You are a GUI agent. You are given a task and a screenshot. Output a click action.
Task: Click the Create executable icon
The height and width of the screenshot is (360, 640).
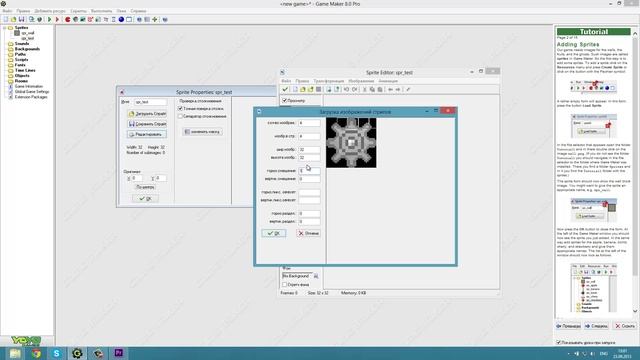coord(31,19)
